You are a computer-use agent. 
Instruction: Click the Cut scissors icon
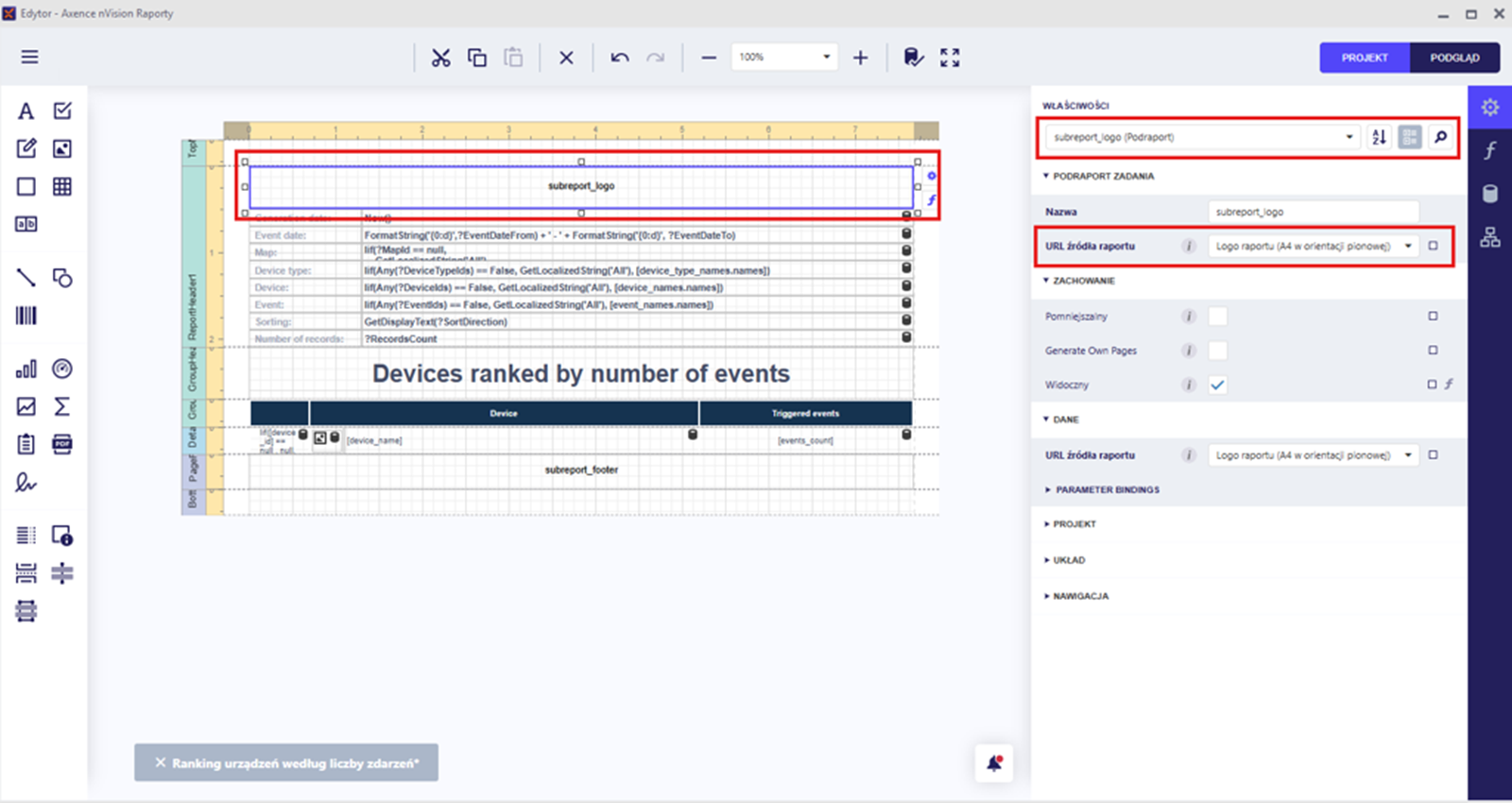(x=440, y=58)
